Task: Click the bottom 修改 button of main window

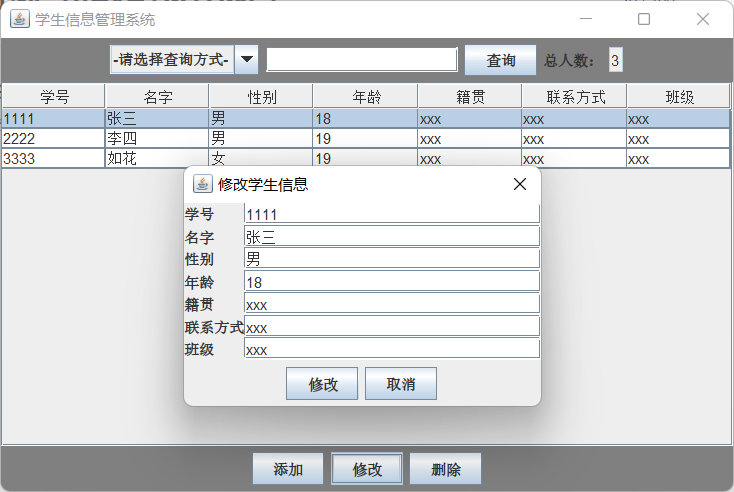Action: [x=367, y=469]
